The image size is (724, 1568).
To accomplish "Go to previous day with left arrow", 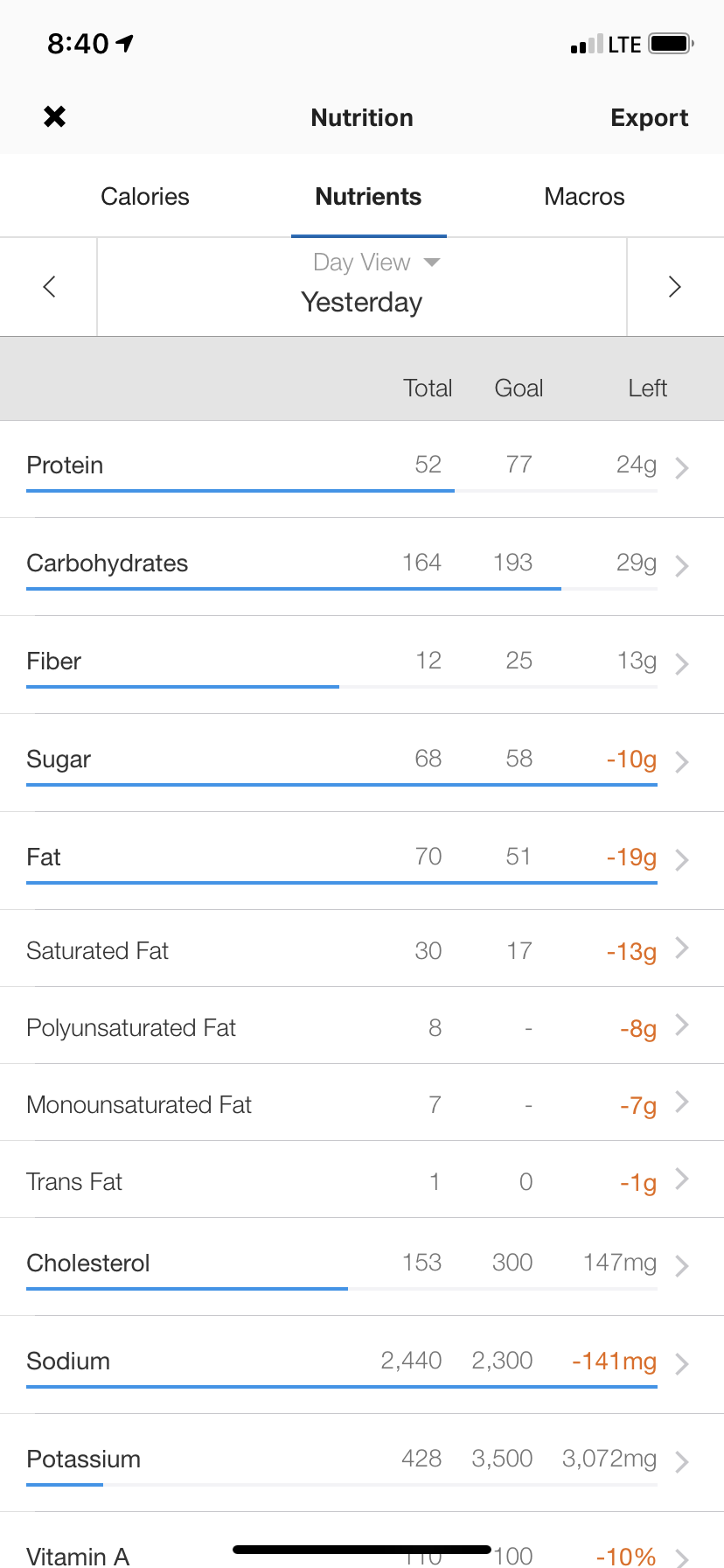I will (49, 286).
